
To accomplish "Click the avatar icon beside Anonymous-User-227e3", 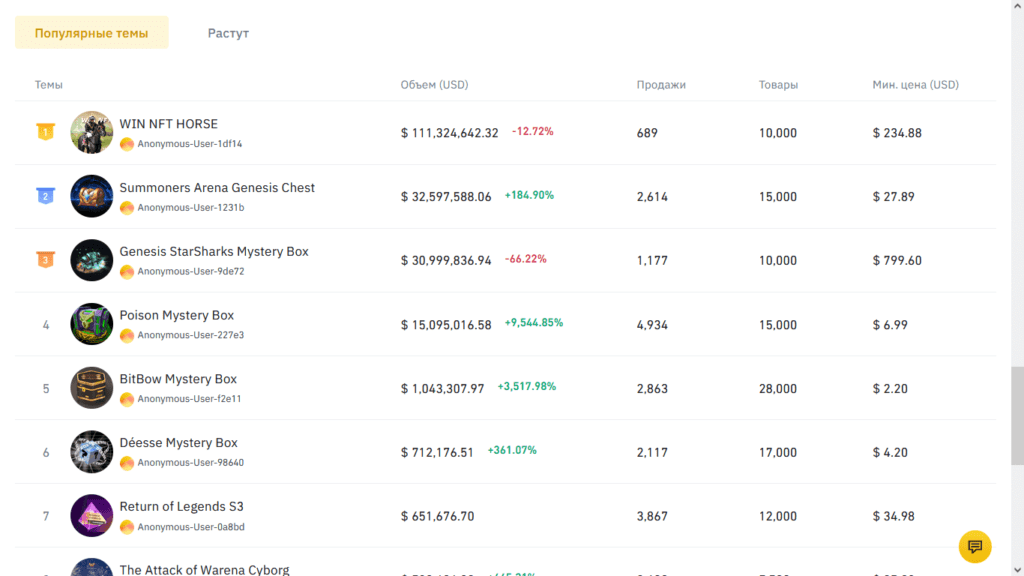I will pyautogui.click(x=127, y=335).
